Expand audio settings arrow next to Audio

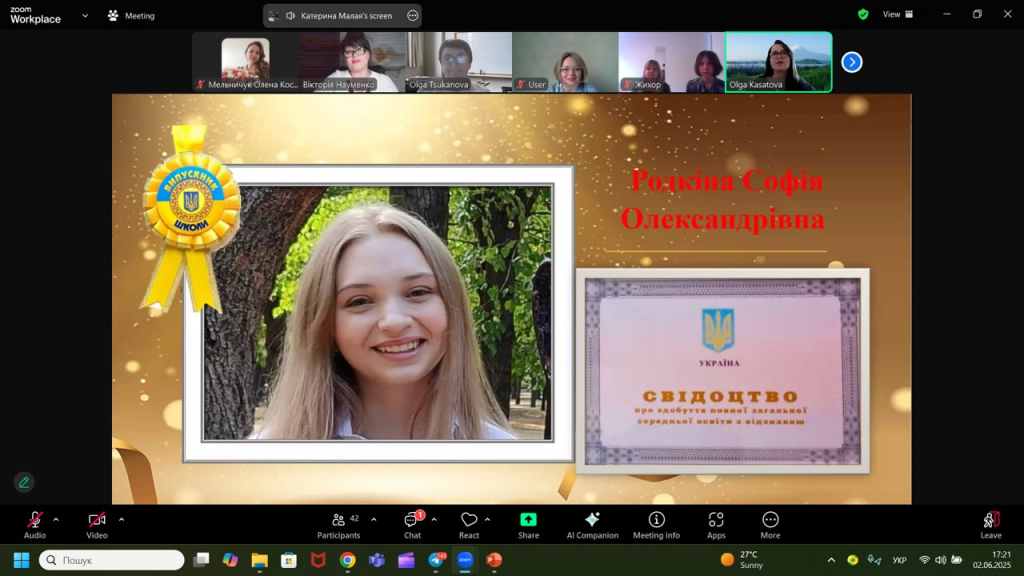(56, 519)
